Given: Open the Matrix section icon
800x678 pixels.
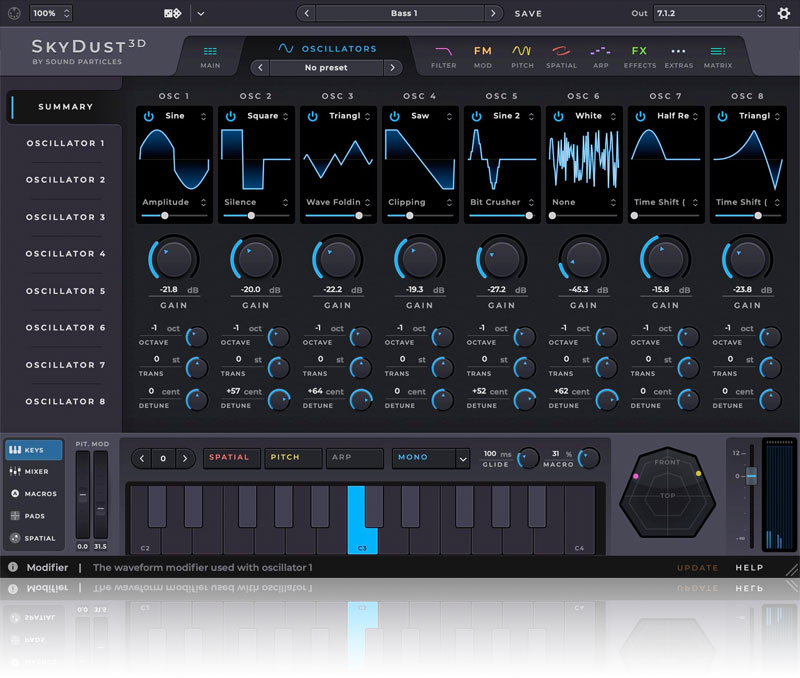Looking at the screenshot, I should point(717,56).
